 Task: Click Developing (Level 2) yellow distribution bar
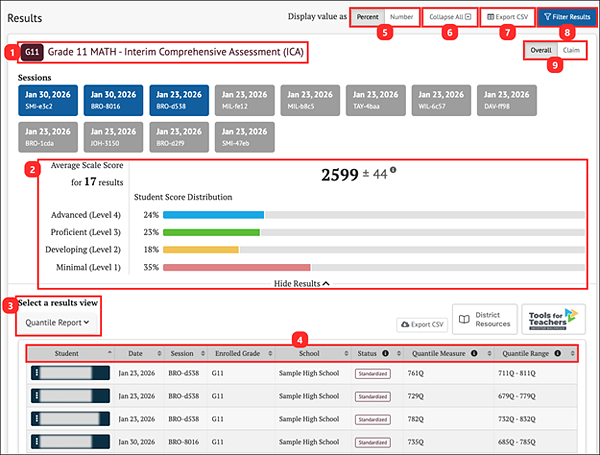point(201,250)
